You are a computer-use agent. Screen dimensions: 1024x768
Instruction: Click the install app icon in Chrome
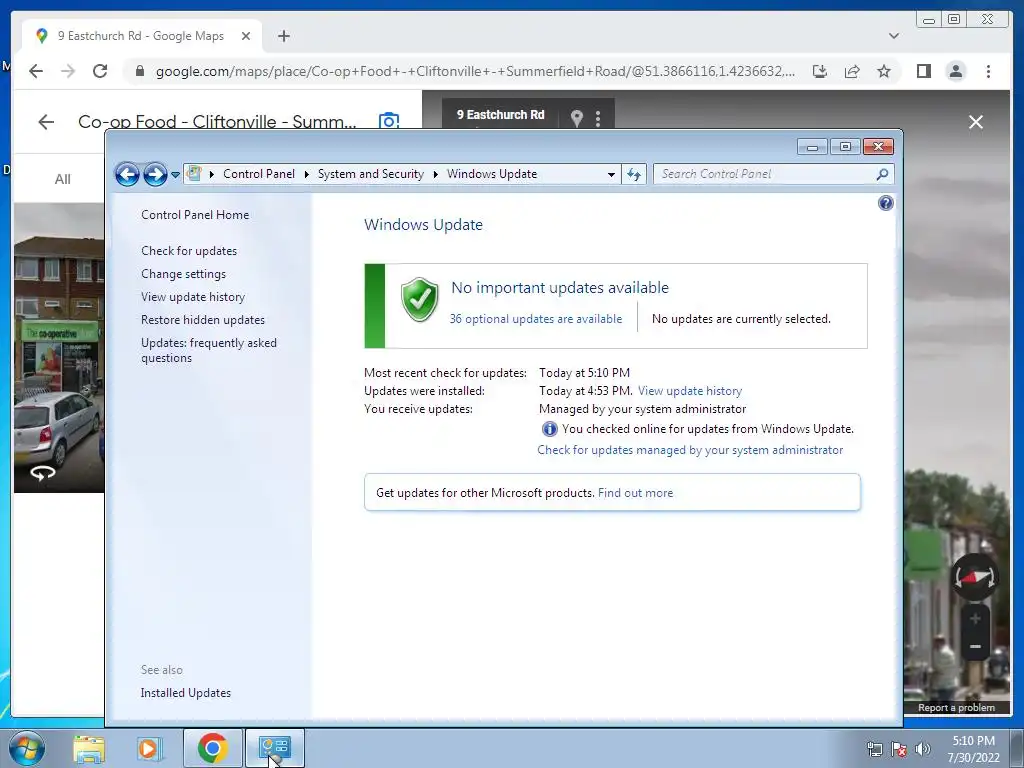820,71
